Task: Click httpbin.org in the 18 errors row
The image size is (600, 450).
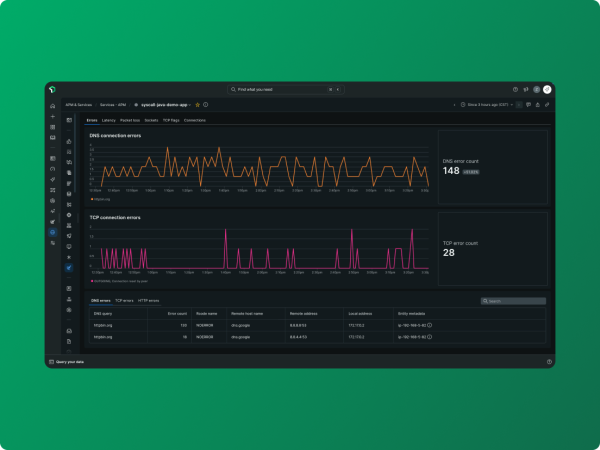Action: (x=103, y=337)
